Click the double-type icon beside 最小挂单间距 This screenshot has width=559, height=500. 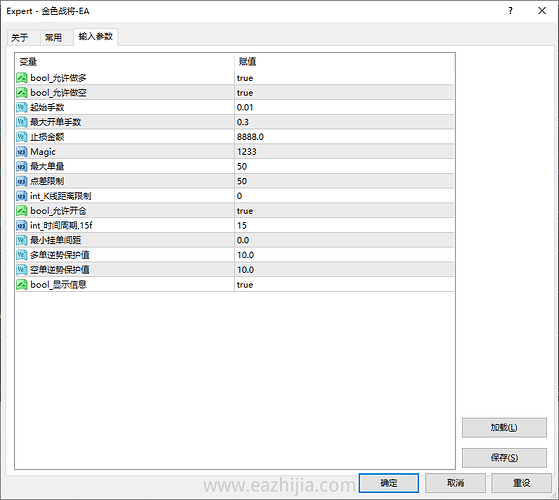click(x=22, y=240)
